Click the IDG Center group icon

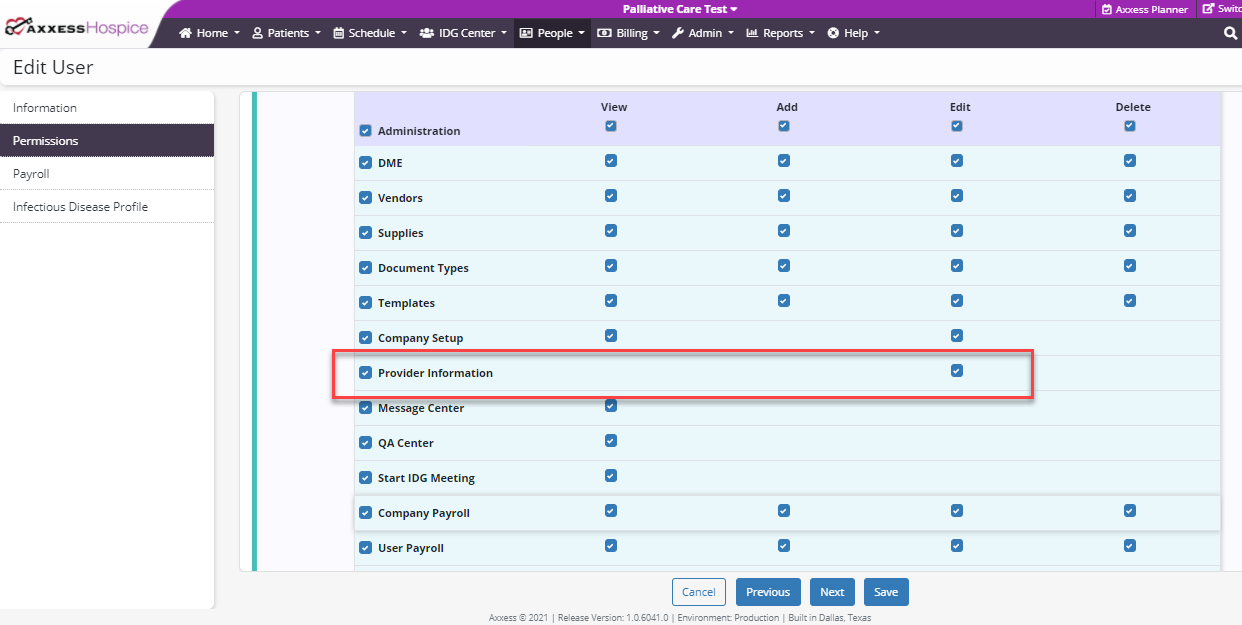point(427,33)
